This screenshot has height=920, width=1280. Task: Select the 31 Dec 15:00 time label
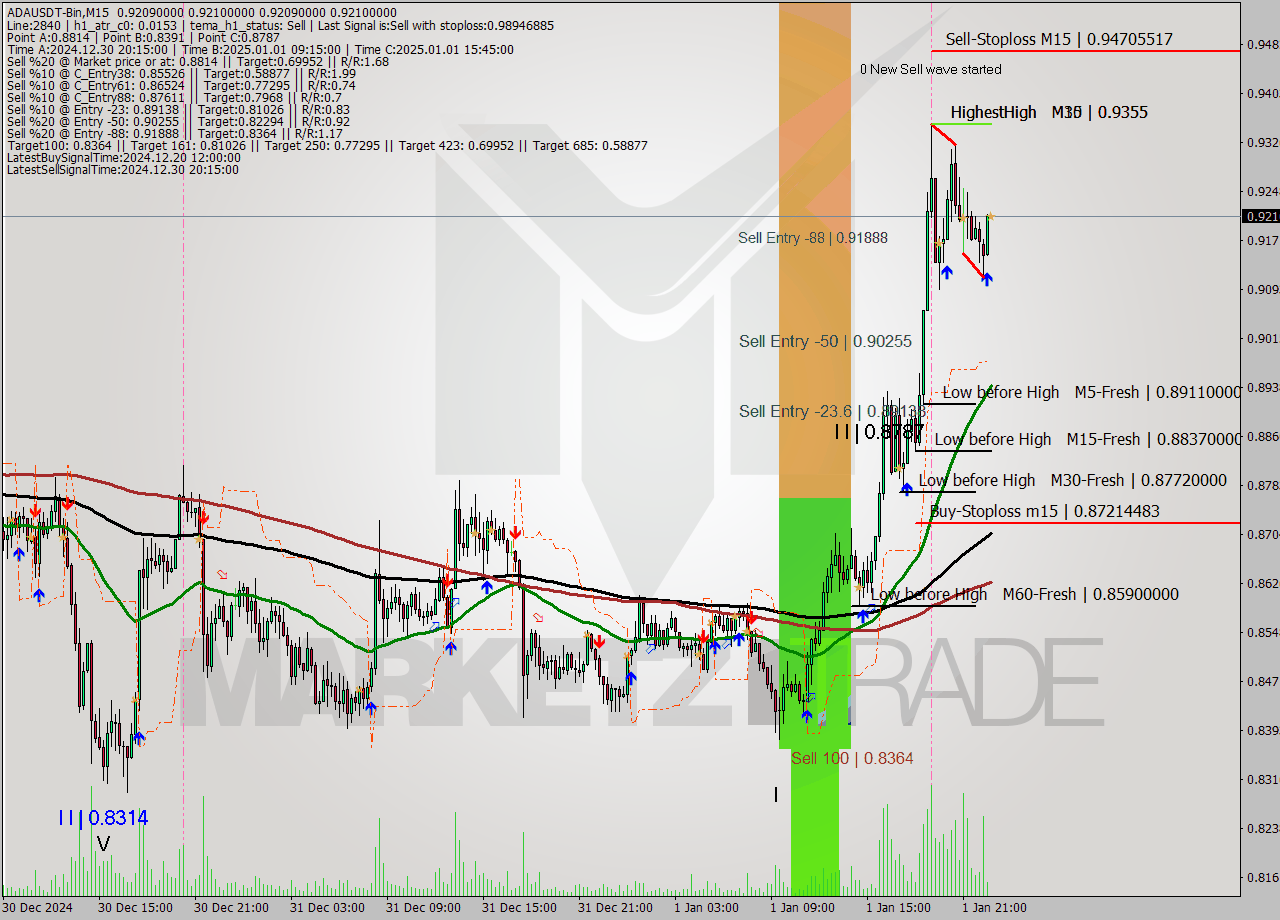pyautogui.click(x=519, y=908)
